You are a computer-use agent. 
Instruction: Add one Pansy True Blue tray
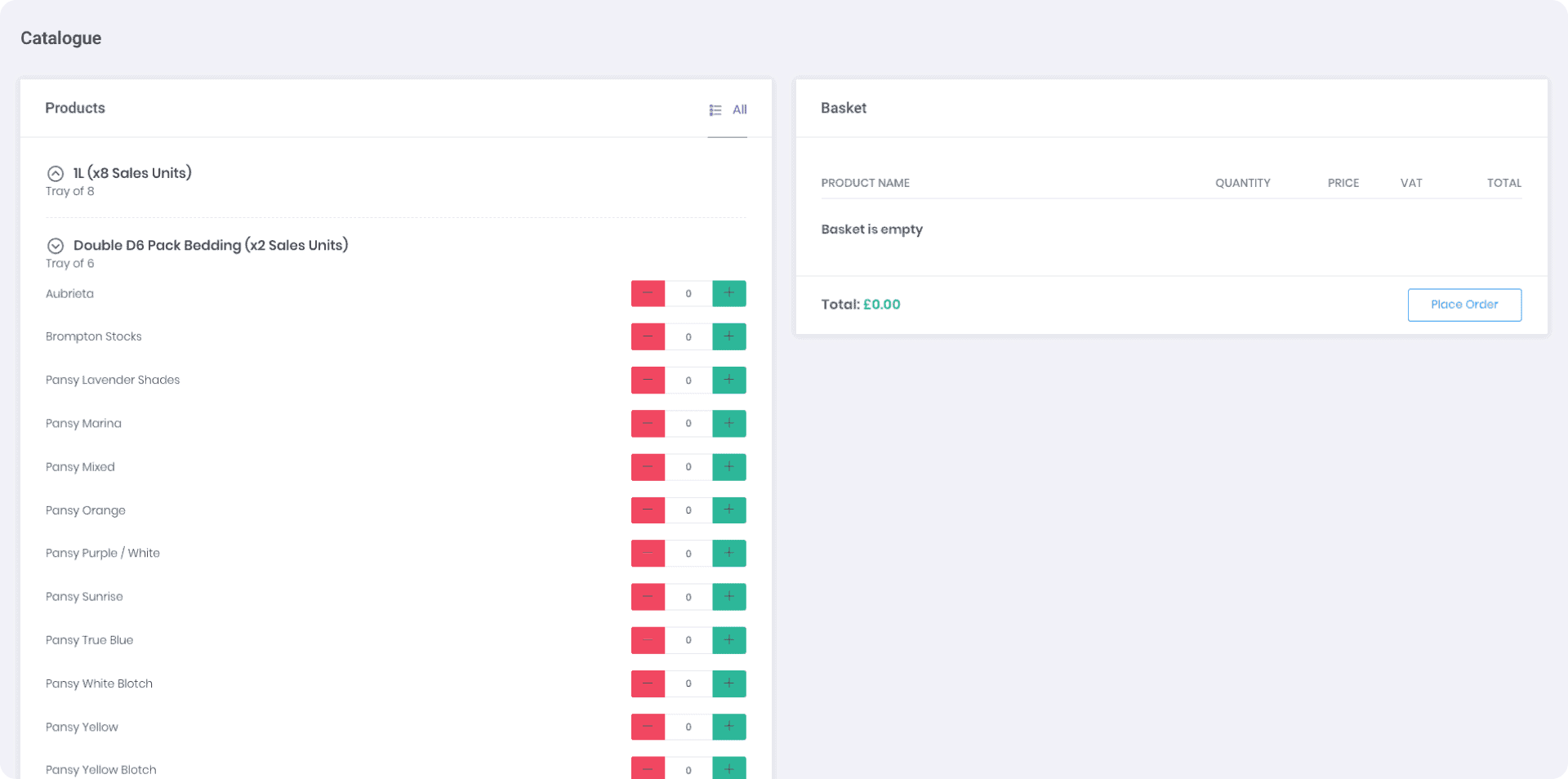coord(728,640)
